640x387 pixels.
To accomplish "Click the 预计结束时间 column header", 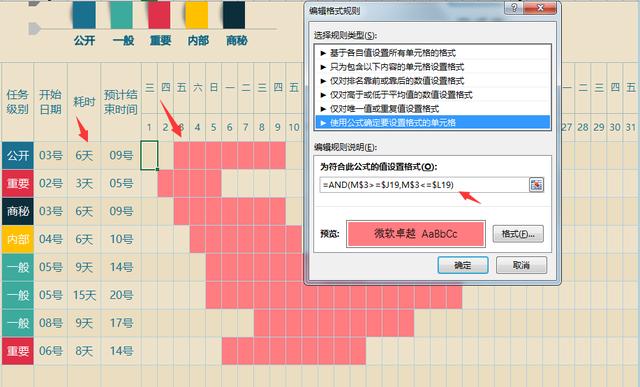I will (x=121, y=102).
